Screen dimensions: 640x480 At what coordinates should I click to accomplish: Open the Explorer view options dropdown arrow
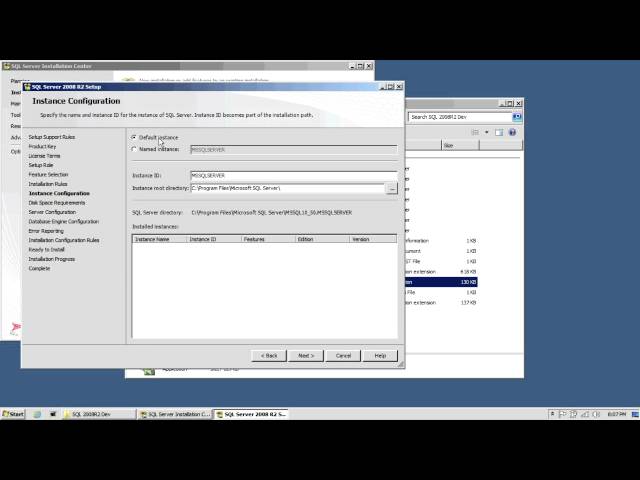coord(487,132)
